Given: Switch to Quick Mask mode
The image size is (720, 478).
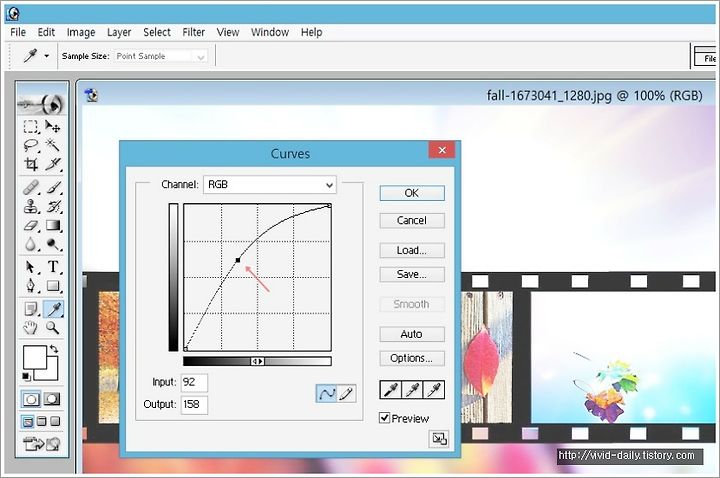Looking at the screenshot, I should pos(52,399).
